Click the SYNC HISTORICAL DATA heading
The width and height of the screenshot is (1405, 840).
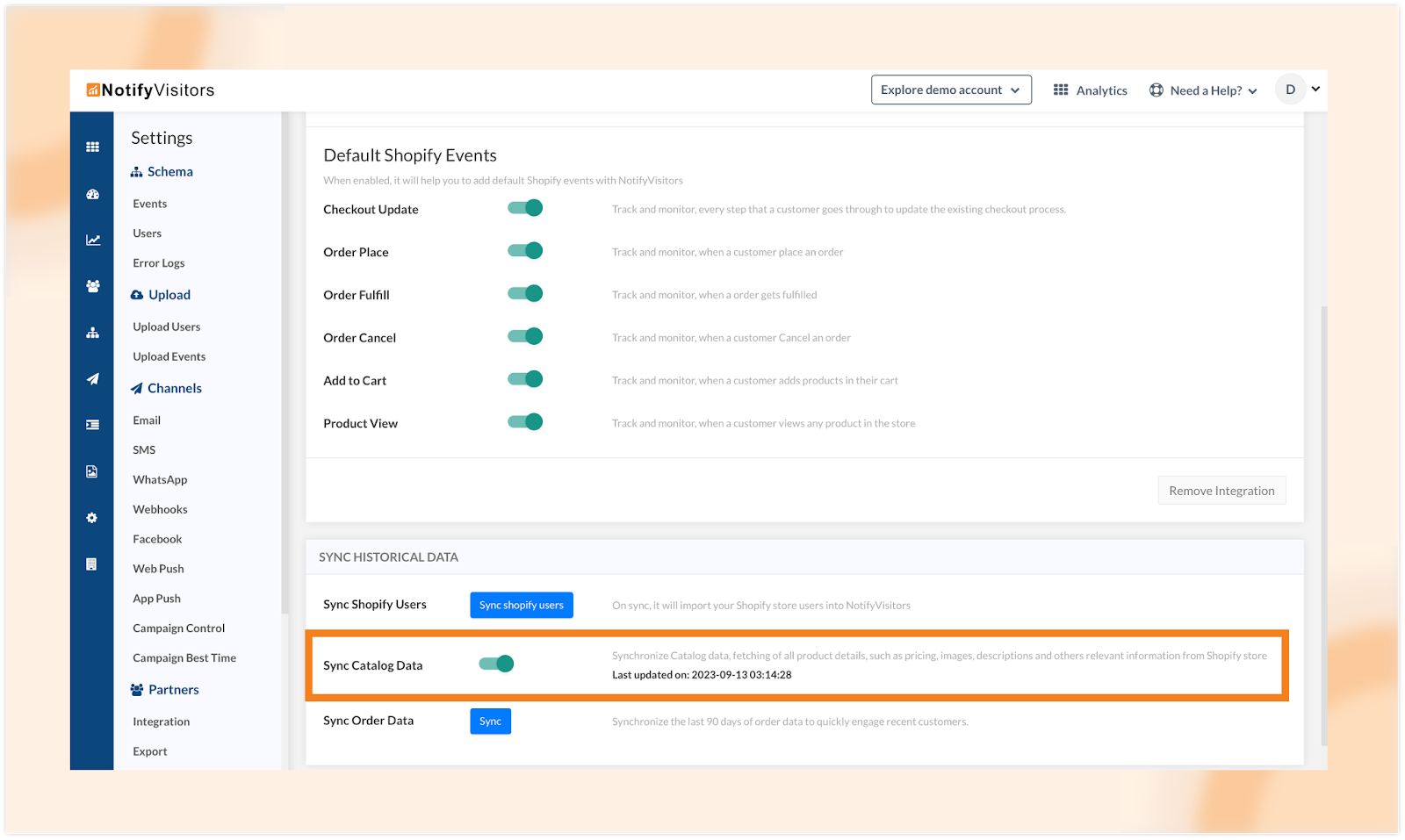(388, 557)
